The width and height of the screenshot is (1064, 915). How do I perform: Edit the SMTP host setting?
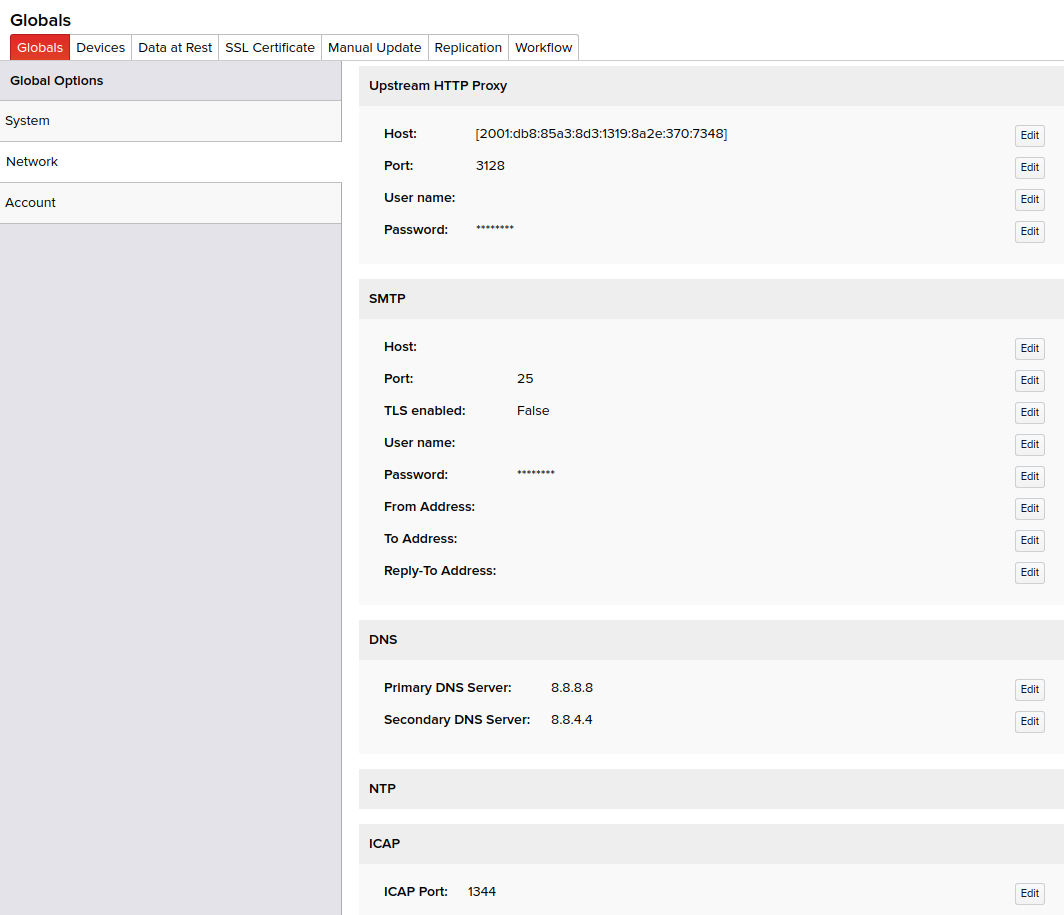1029,349
